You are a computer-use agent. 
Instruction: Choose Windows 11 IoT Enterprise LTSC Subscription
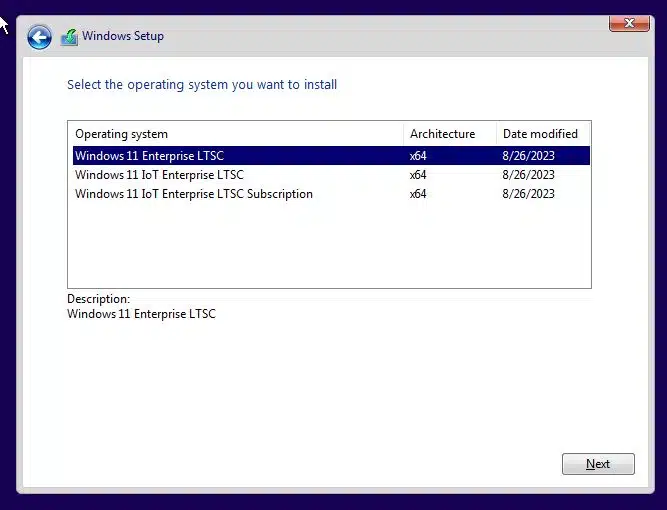331,194
